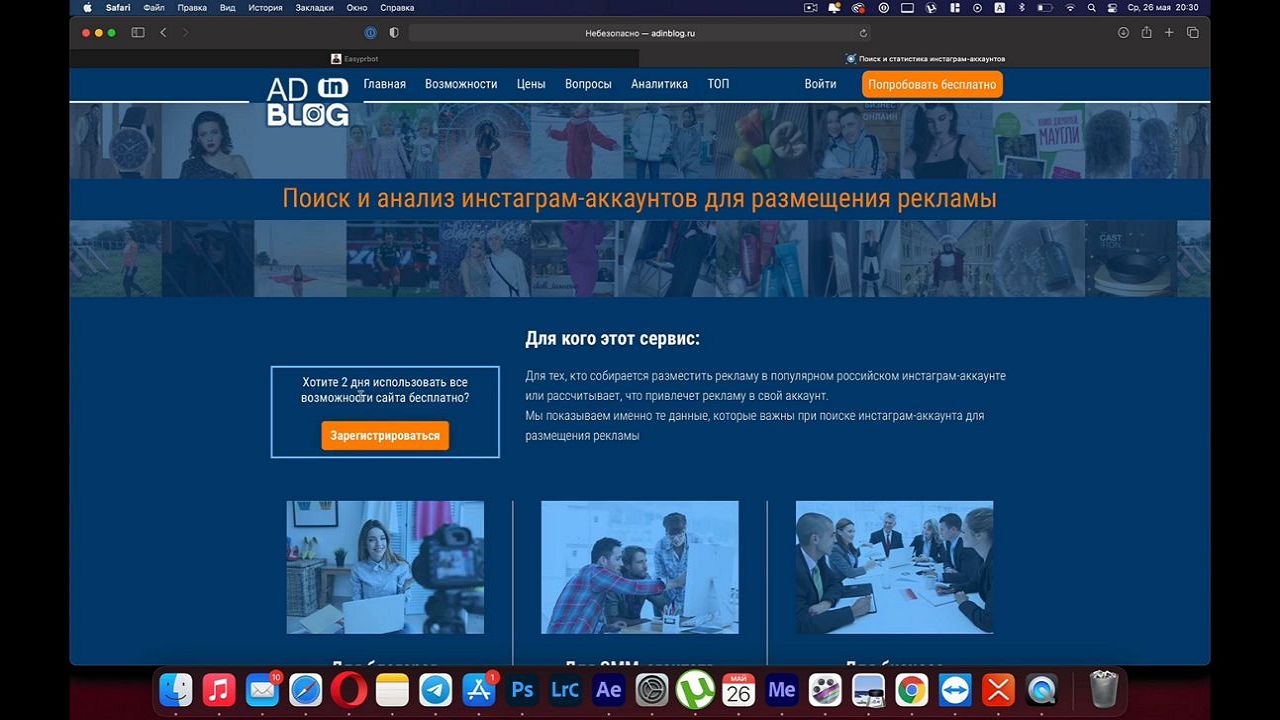Open Safari downloads icon
This screenshot has height=720, width=1280.
[1123, 33]
